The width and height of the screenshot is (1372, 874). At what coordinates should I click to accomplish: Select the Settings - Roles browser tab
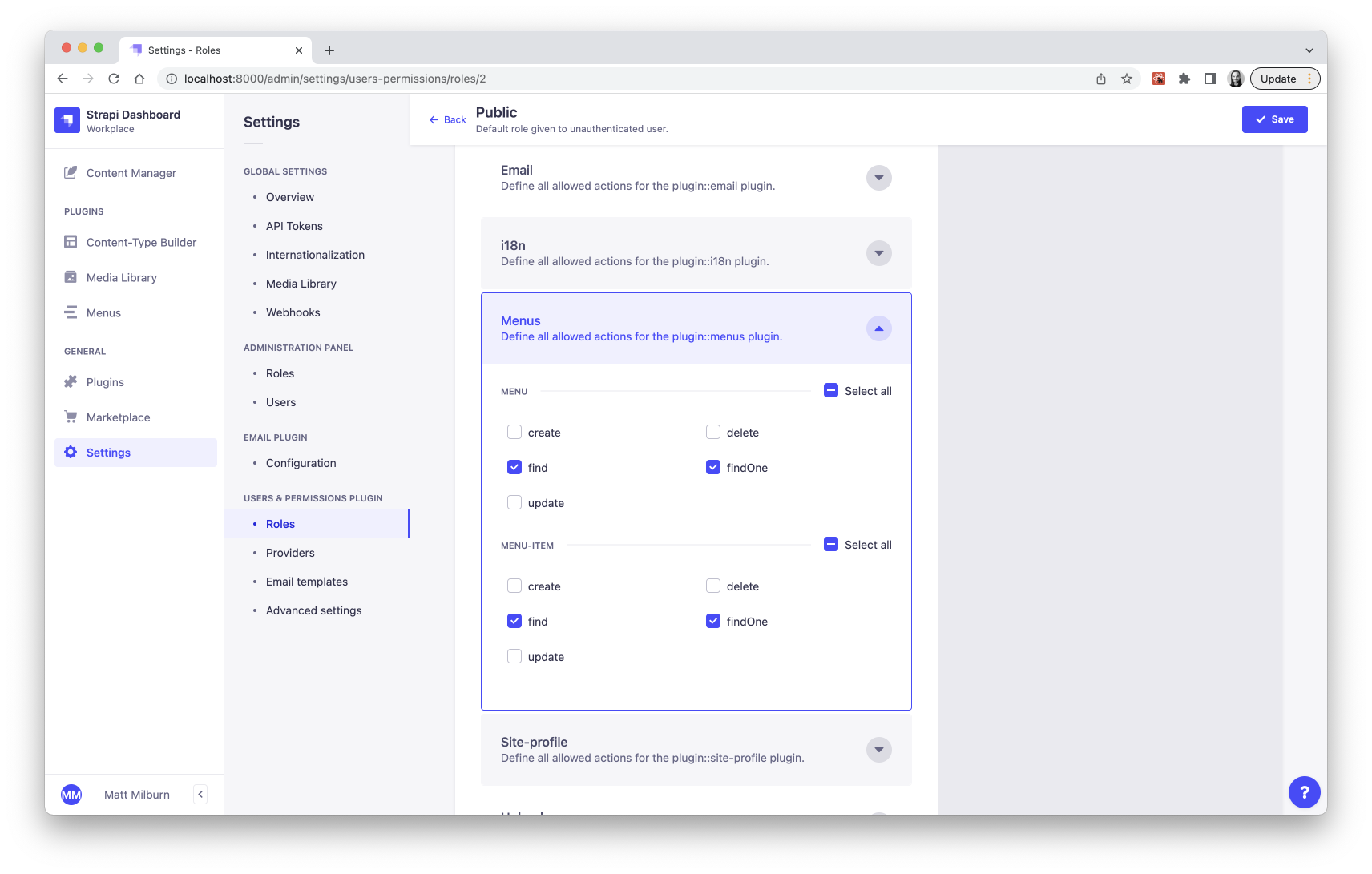tap(216, 50)
